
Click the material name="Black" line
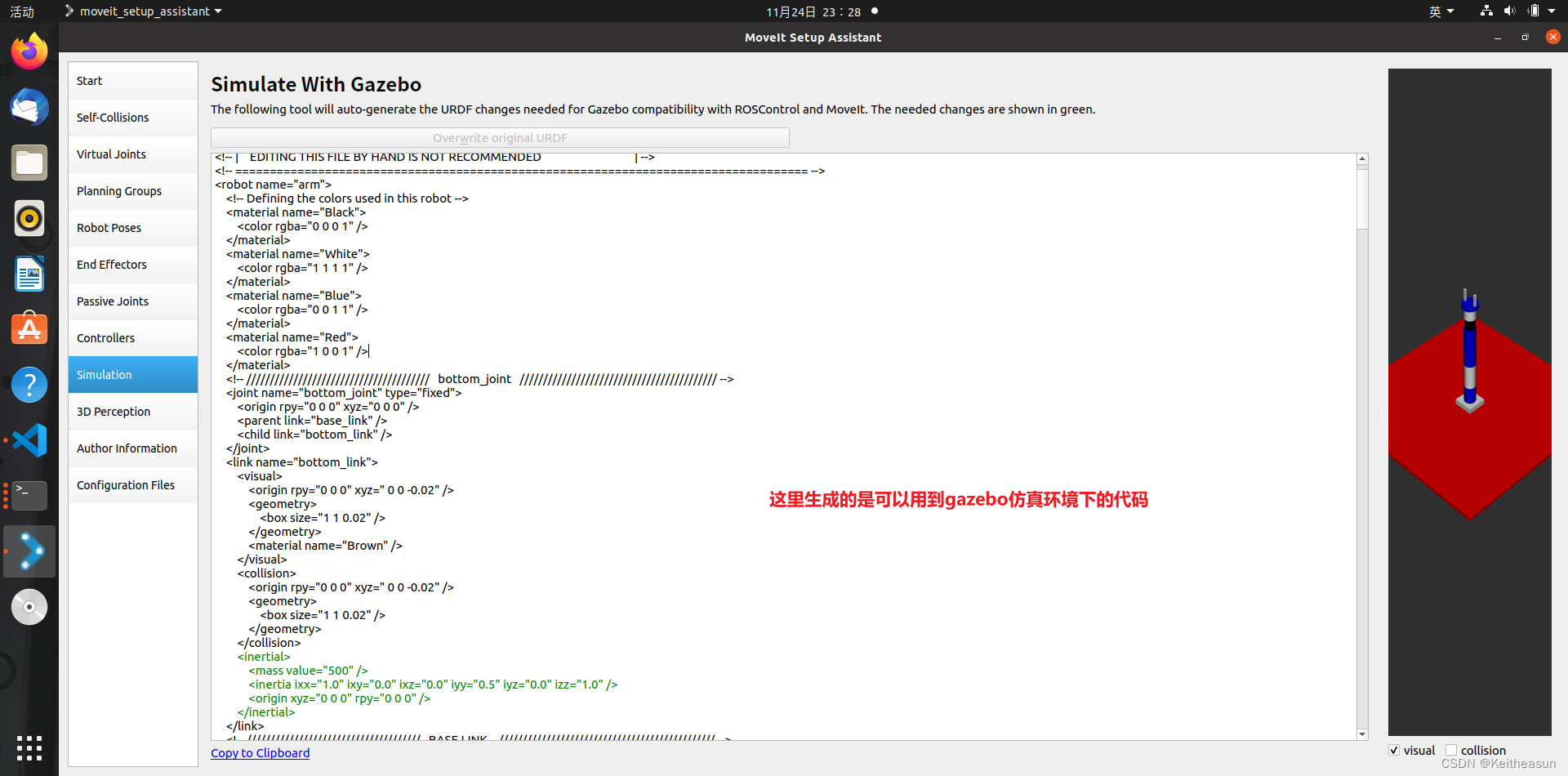click(296, 212)
